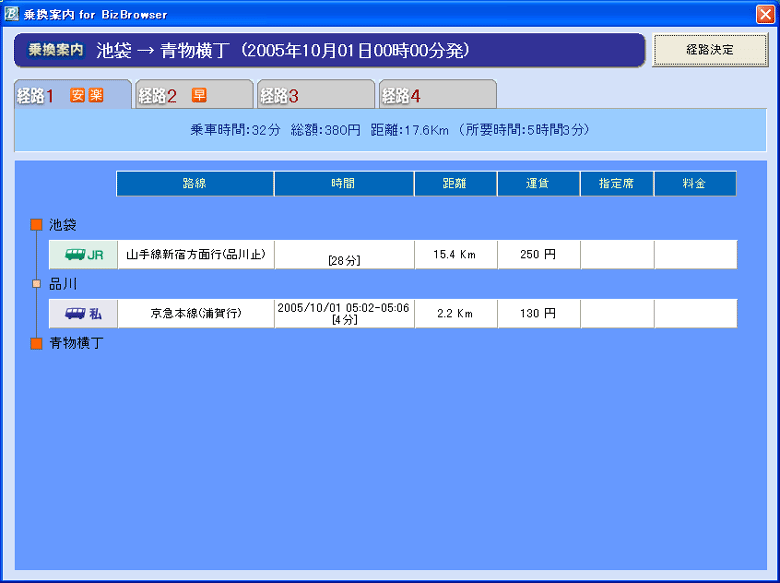Click the orange 青物横丁 station marker
Viewport: 780px width, 583px height.
click(36, 343)
